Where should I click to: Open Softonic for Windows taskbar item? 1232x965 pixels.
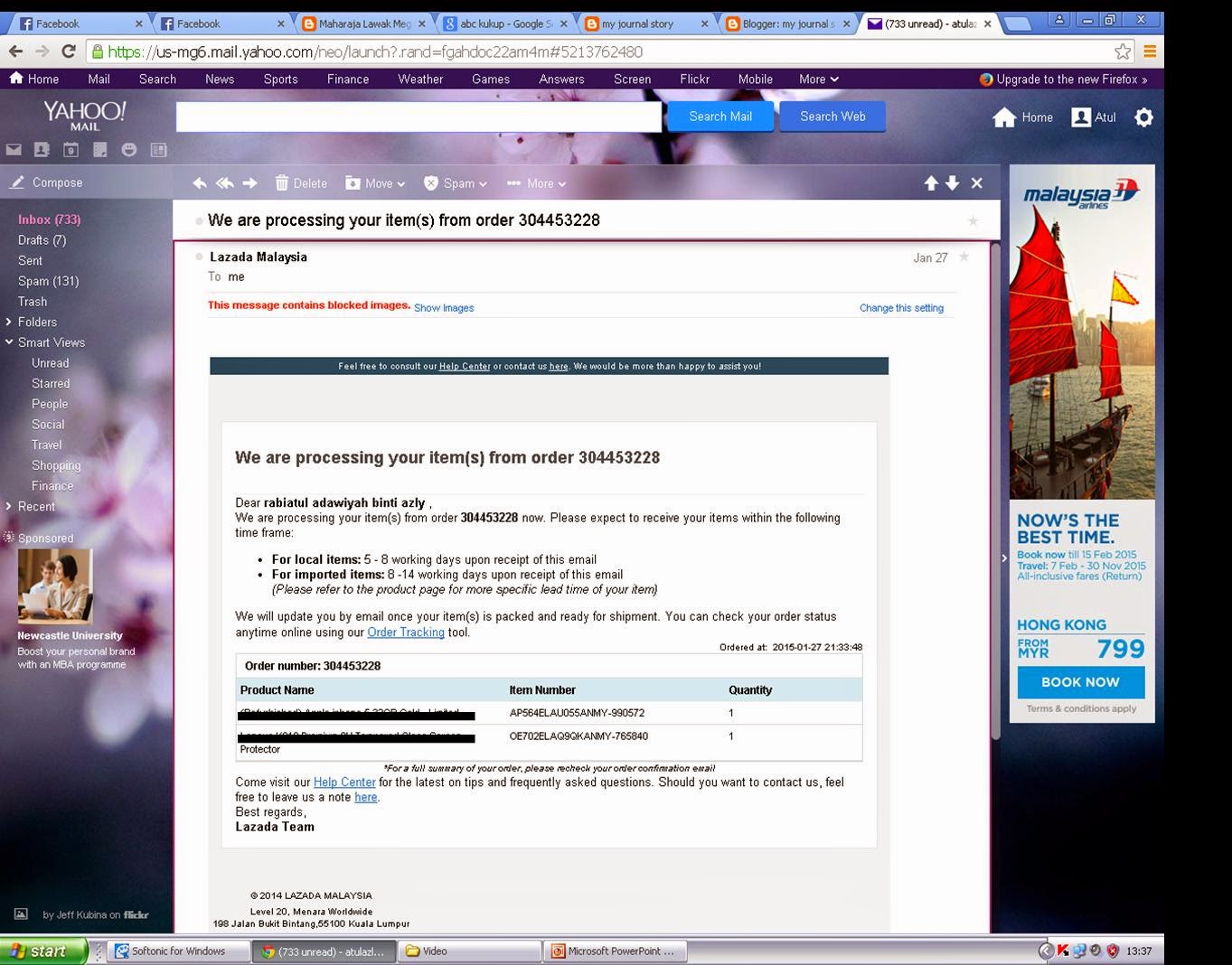[179, 951]
